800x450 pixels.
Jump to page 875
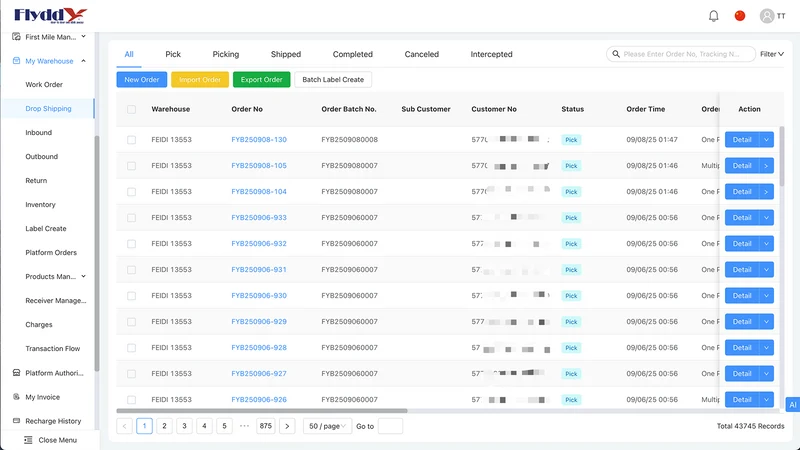coord(266,426)
